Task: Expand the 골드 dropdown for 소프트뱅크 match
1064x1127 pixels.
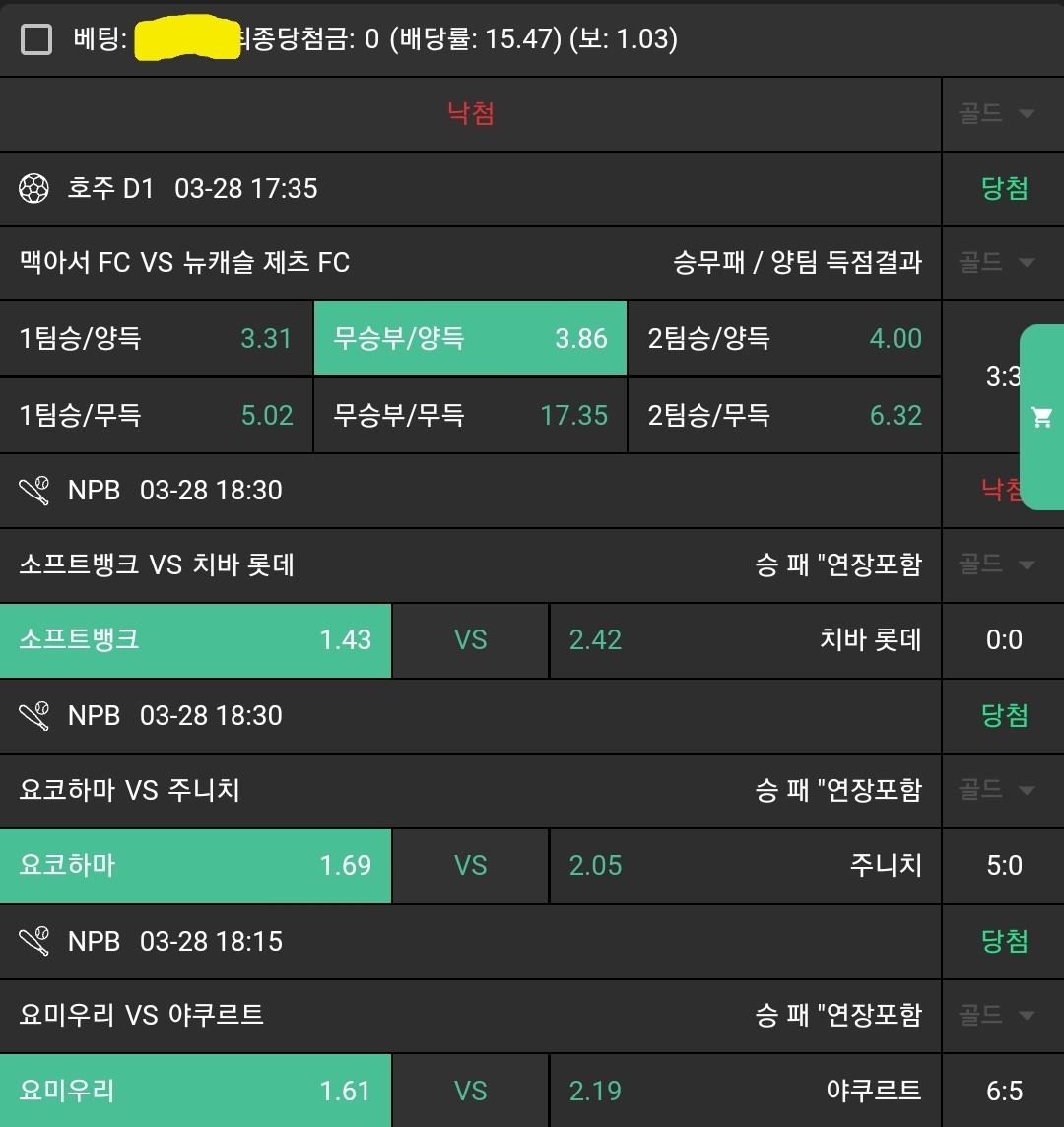Action: tap(997, 564)
